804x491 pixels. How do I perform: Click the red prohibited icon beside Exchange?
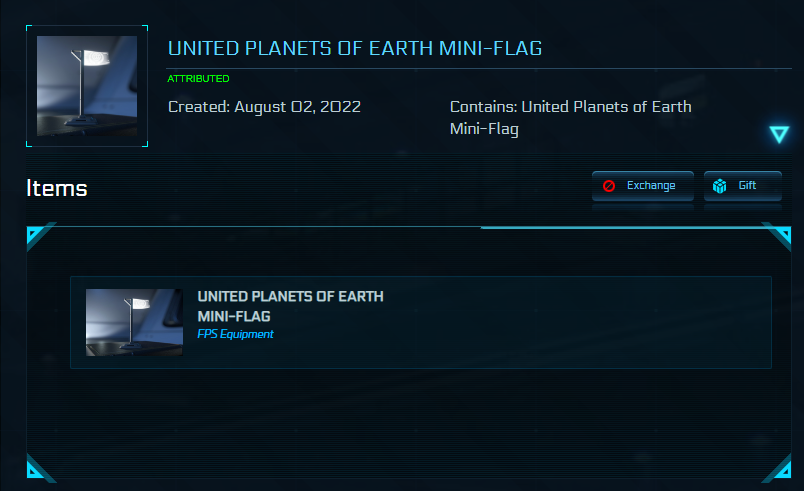[x=609, y=186]
